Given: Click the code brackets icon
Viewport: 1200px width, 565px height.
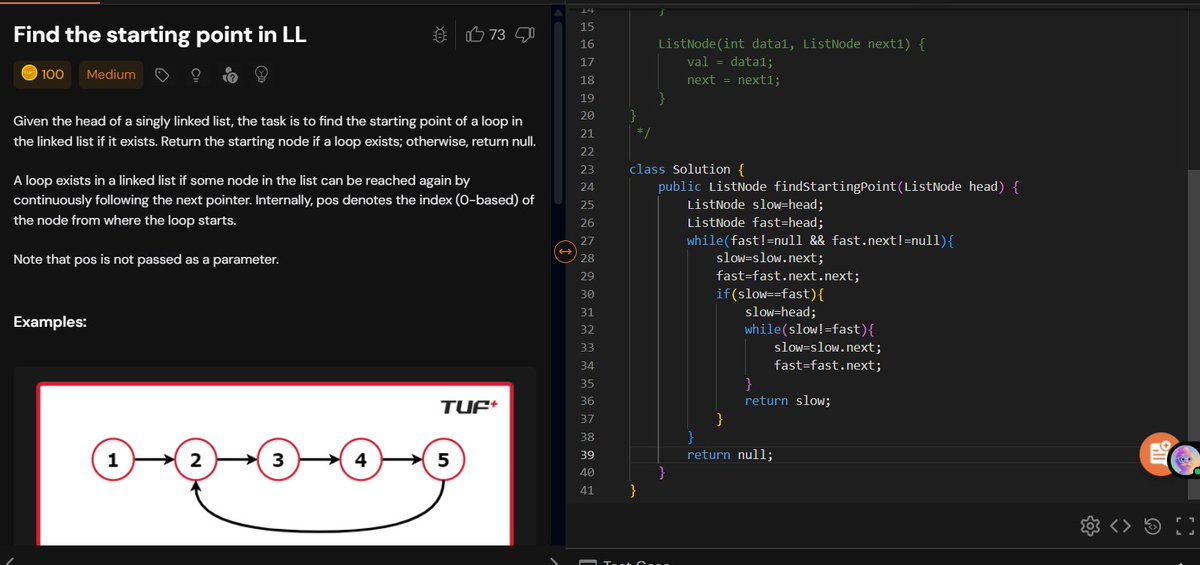Looking at the screenshot, I should coord(1121,525).
